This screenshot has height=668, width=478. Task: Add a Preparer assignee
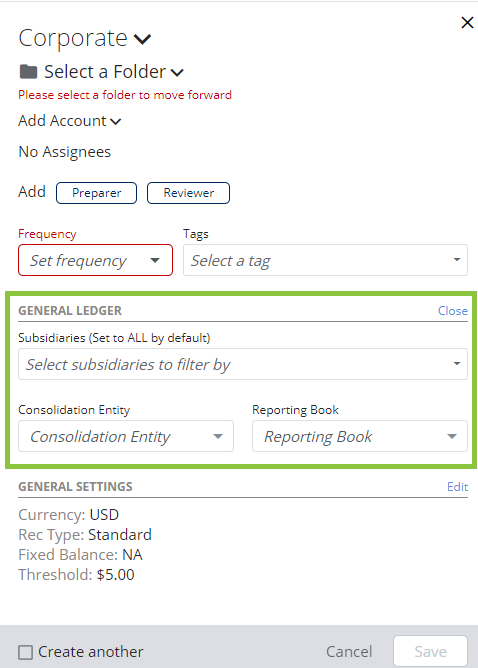tap(96, 193)
